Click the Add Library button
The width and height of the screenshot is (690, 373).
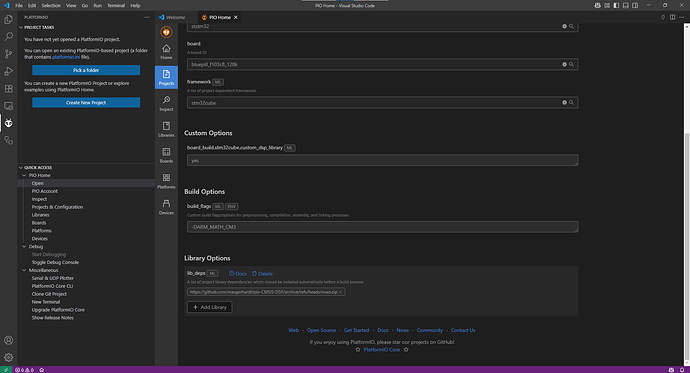(x=209, y=307)
